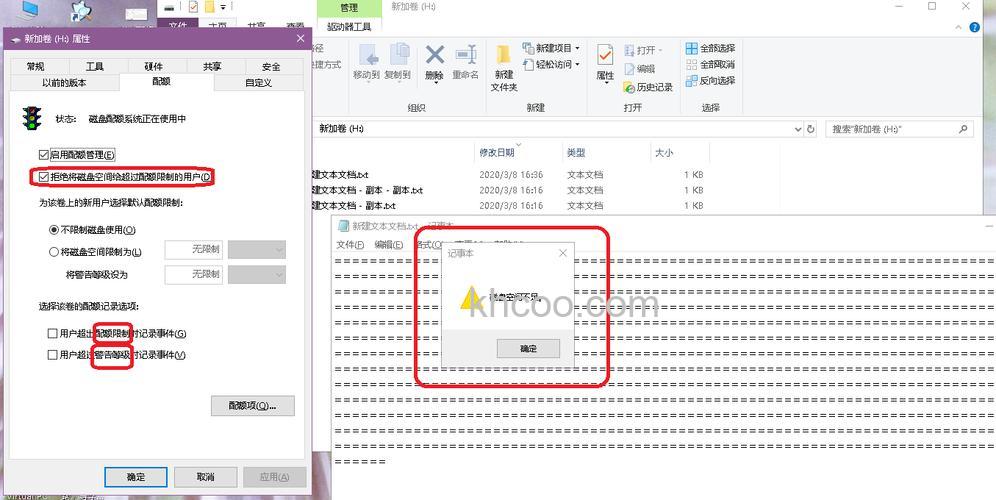This screenshot has height=500, width=996.
Task: Click the Edit (编辑) ribbon icon
Action: (629, 69)
